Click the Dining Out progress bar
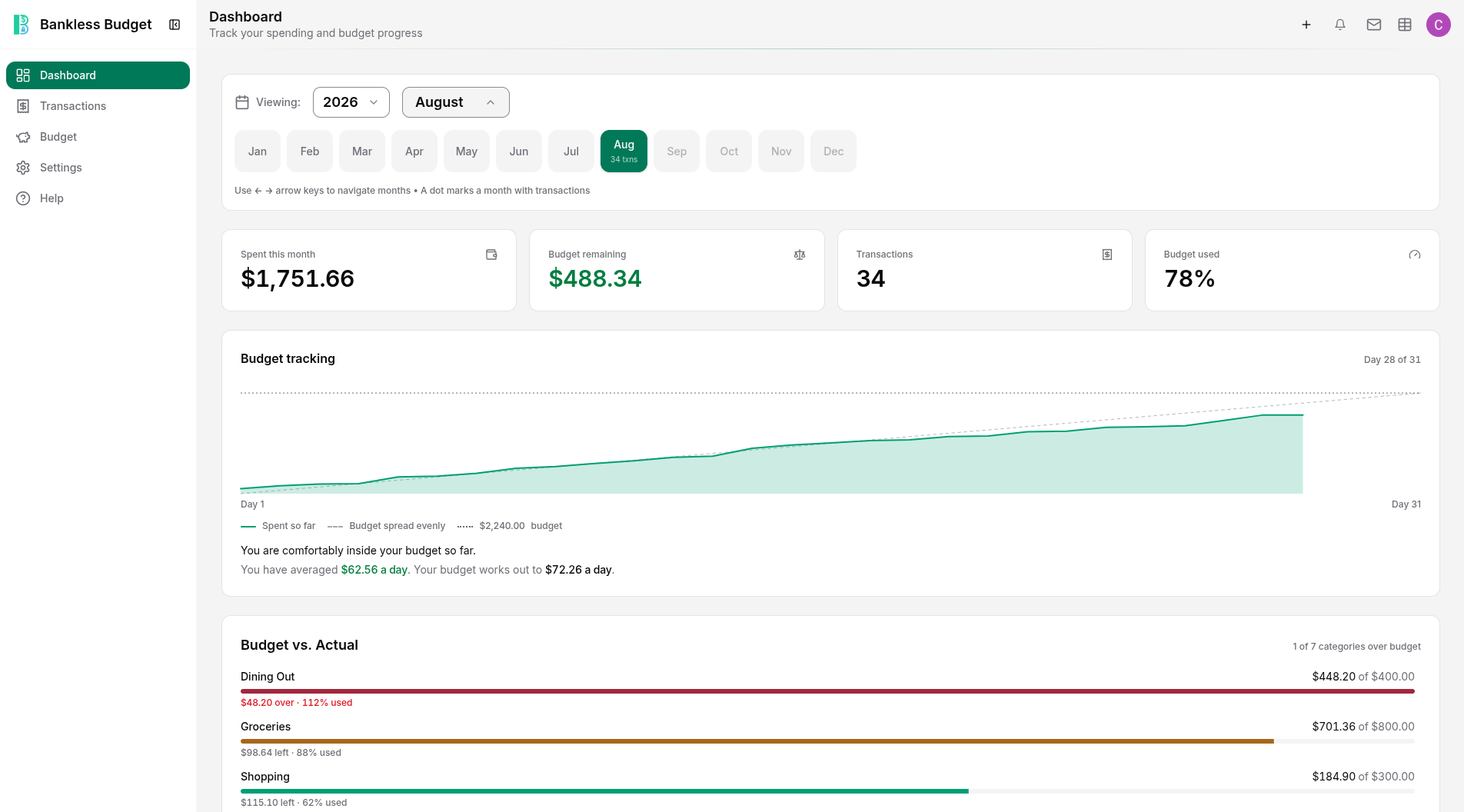This screenshot has width=1464, height=812. [827, 691]
